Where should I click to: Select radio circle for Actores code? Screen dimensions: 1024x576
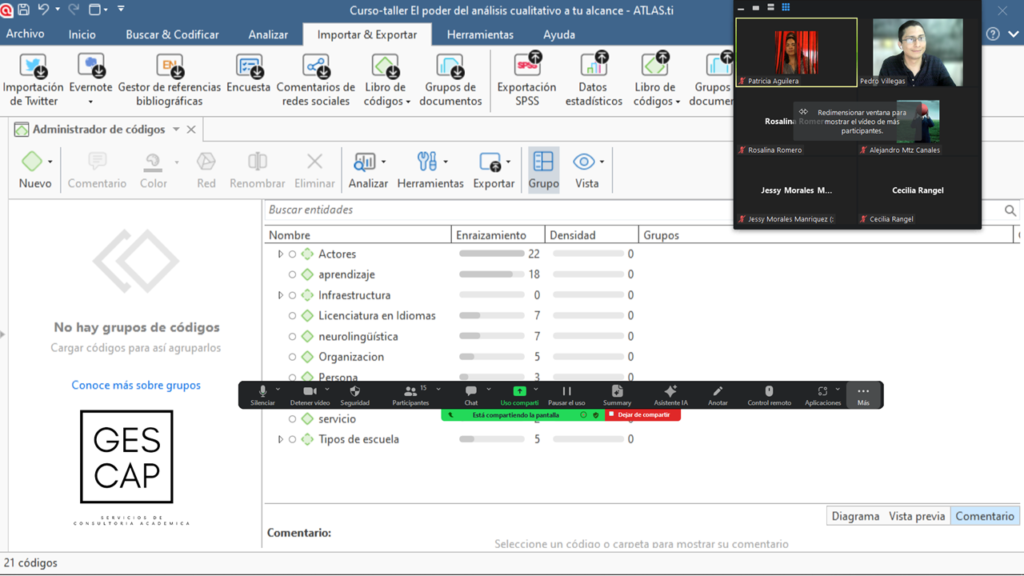293,254
